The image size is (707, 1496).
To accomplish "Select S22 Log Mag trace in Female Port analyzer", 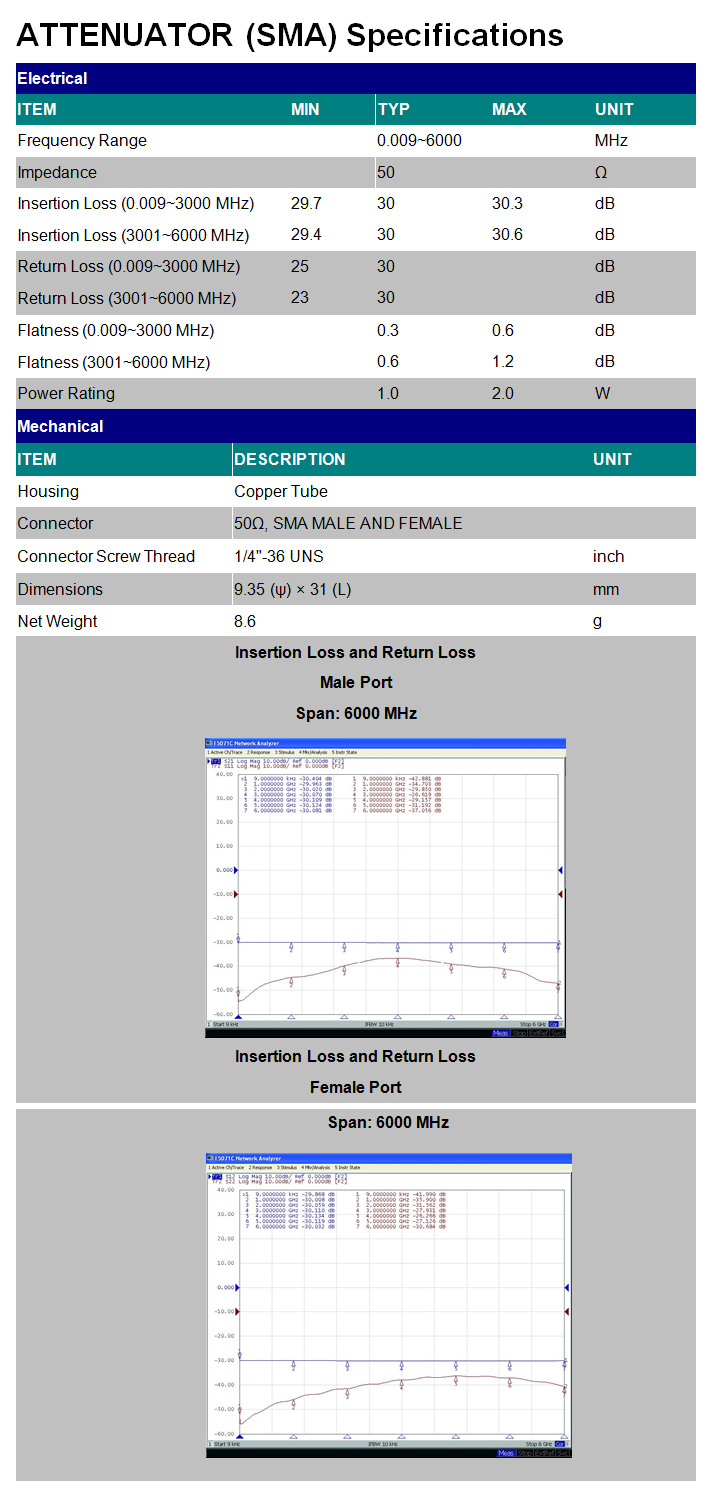I will click(281, 1181).
